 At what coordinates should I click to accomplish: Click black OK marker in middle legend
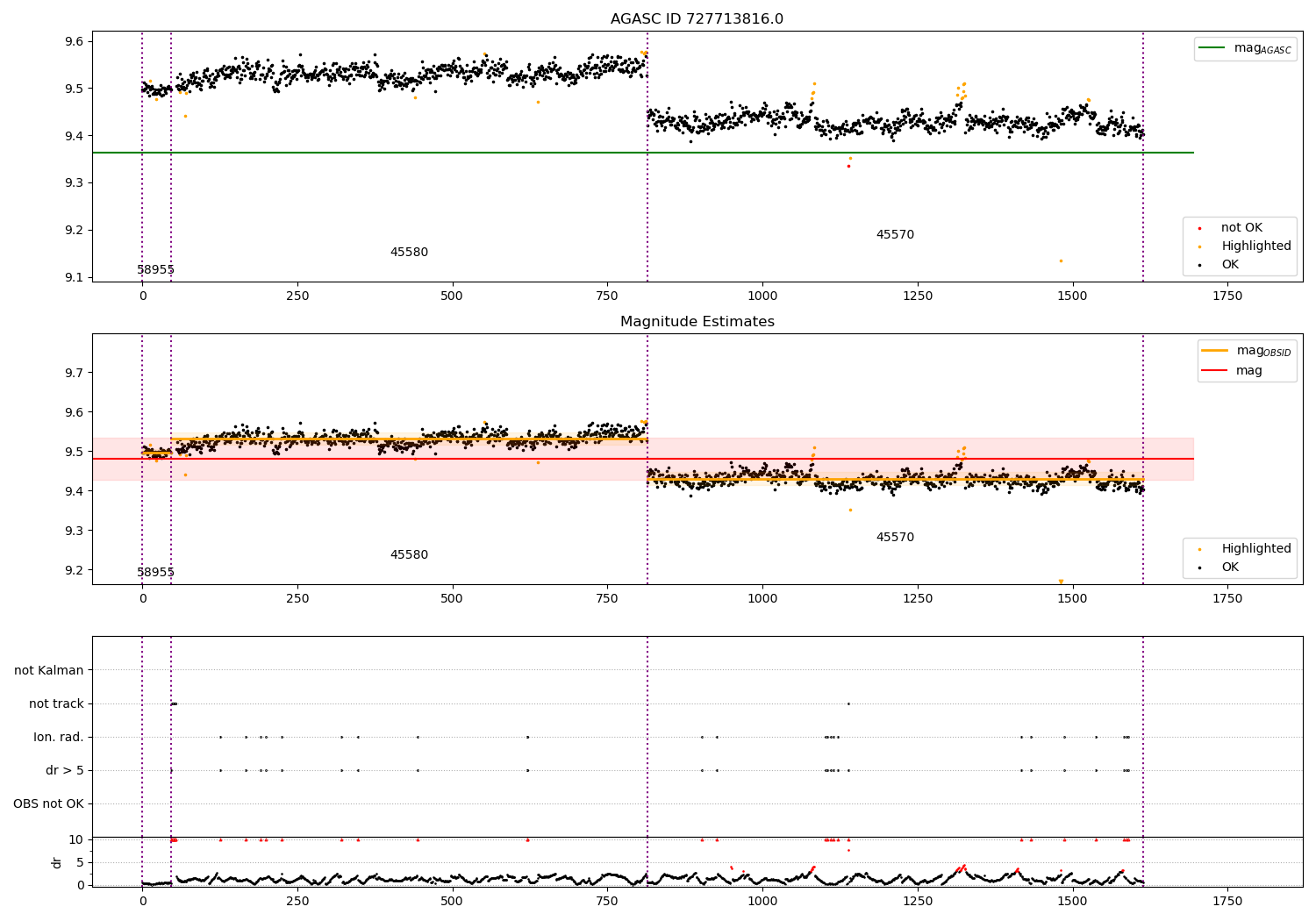(x=1199, y=568)
